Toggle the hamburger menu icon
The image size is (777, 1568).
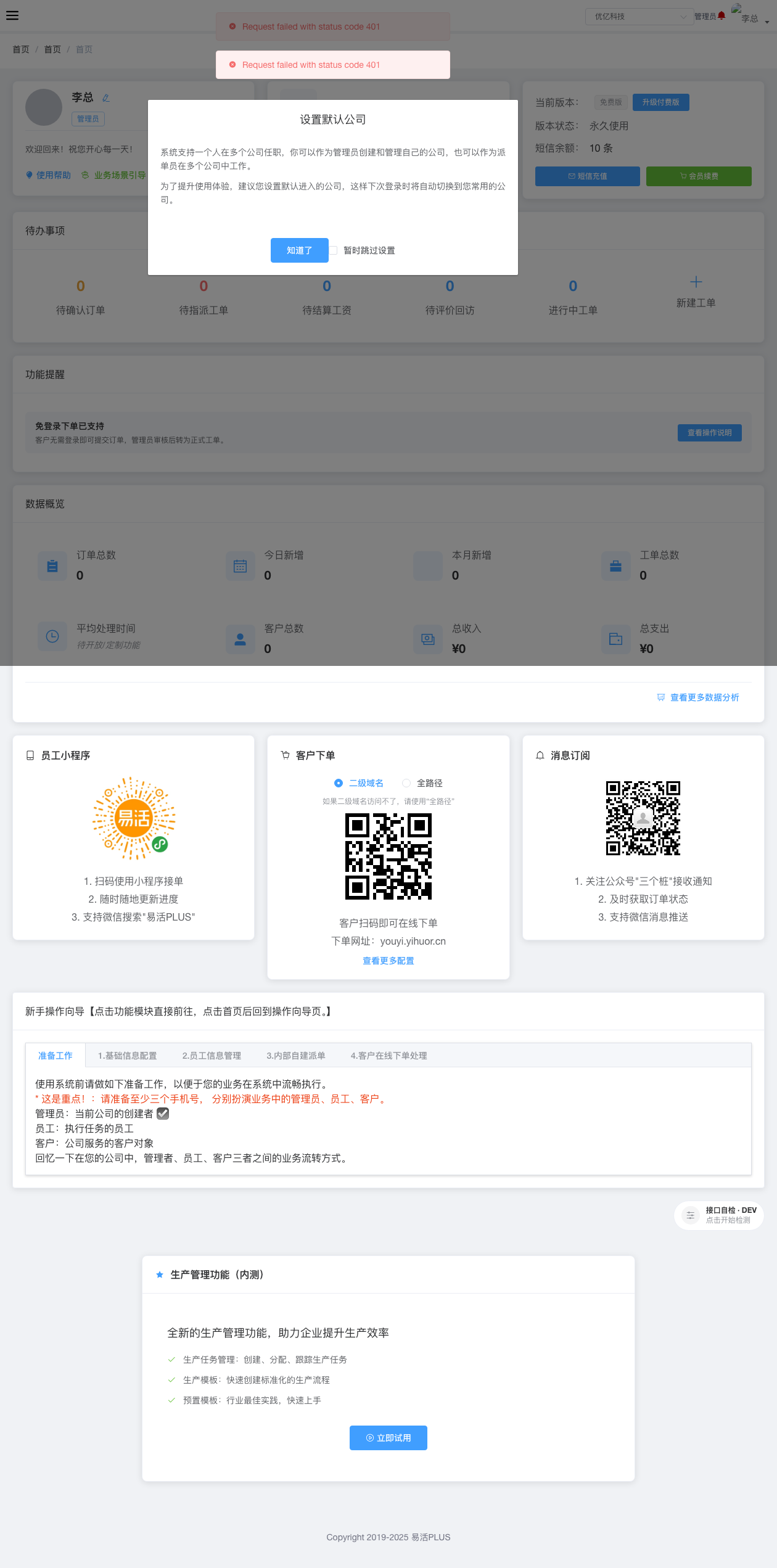pos(12,15)
